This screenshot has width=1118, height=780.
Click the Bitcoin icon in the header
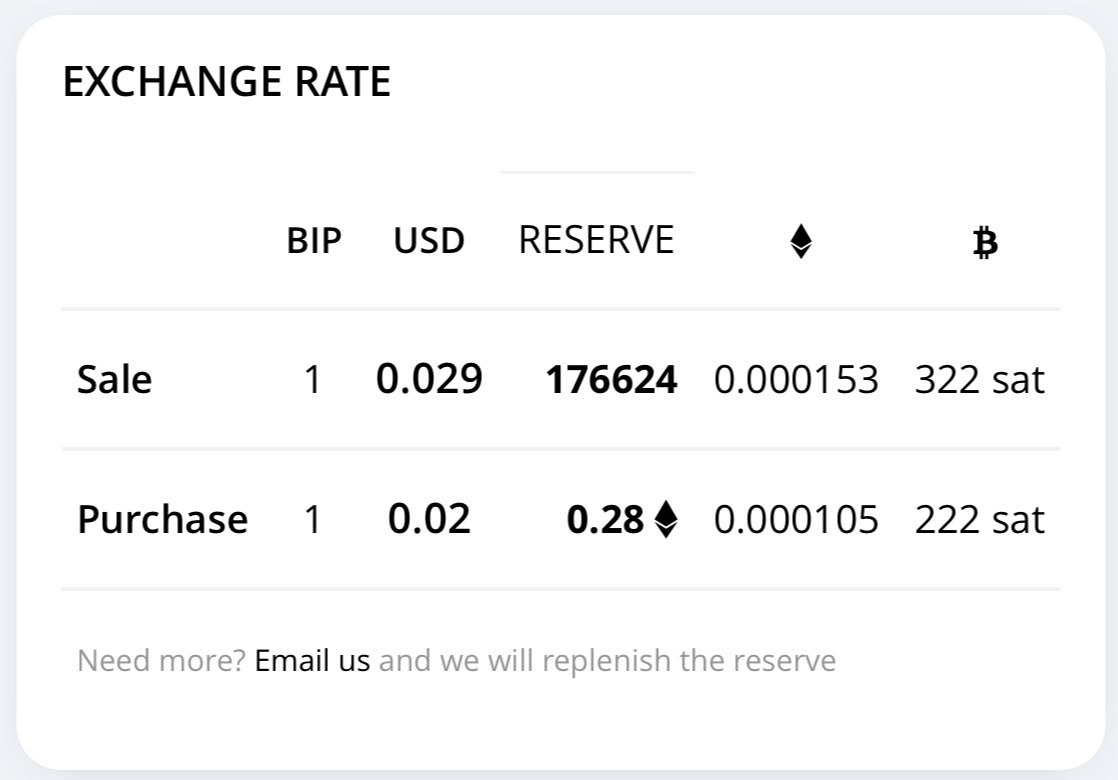985,242
